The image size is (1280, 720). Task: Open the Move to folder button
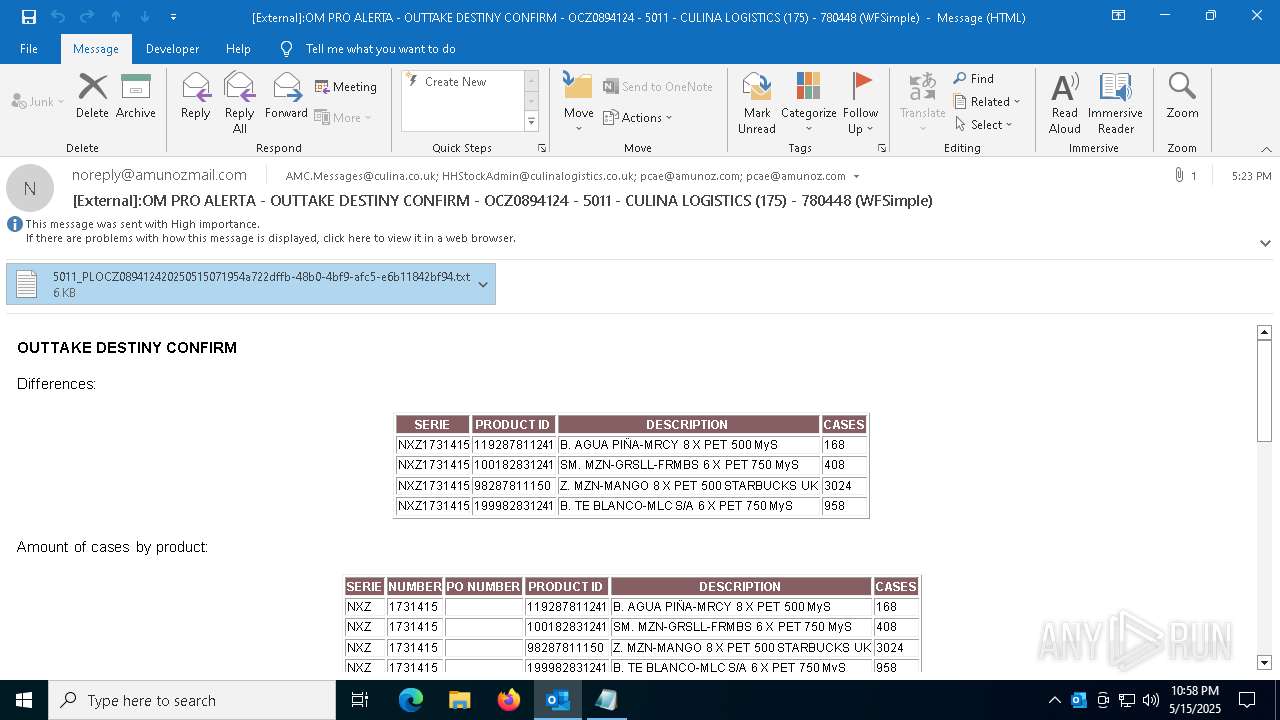579,103
